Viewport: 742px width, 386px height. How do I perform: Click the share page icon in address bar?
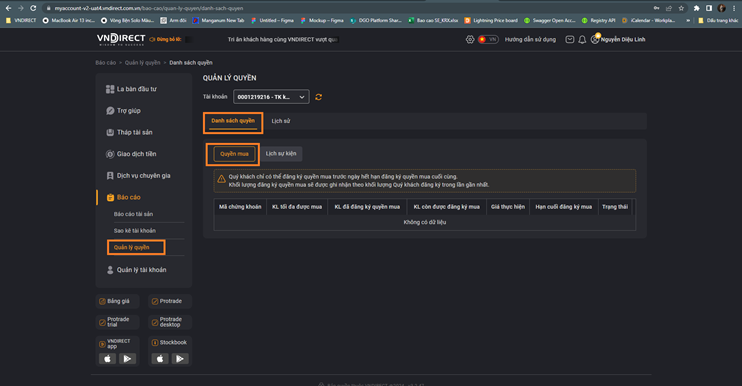669,8
